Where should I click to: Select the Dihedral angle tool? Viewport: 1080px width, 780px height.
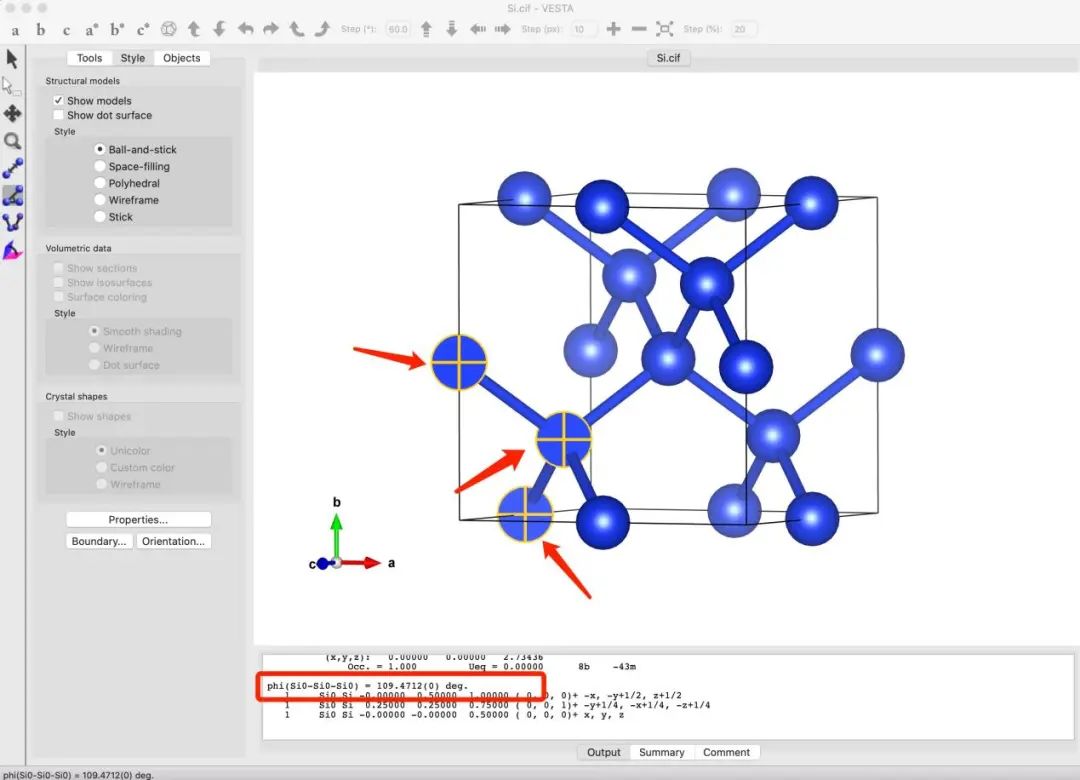(x=12, y=223)
